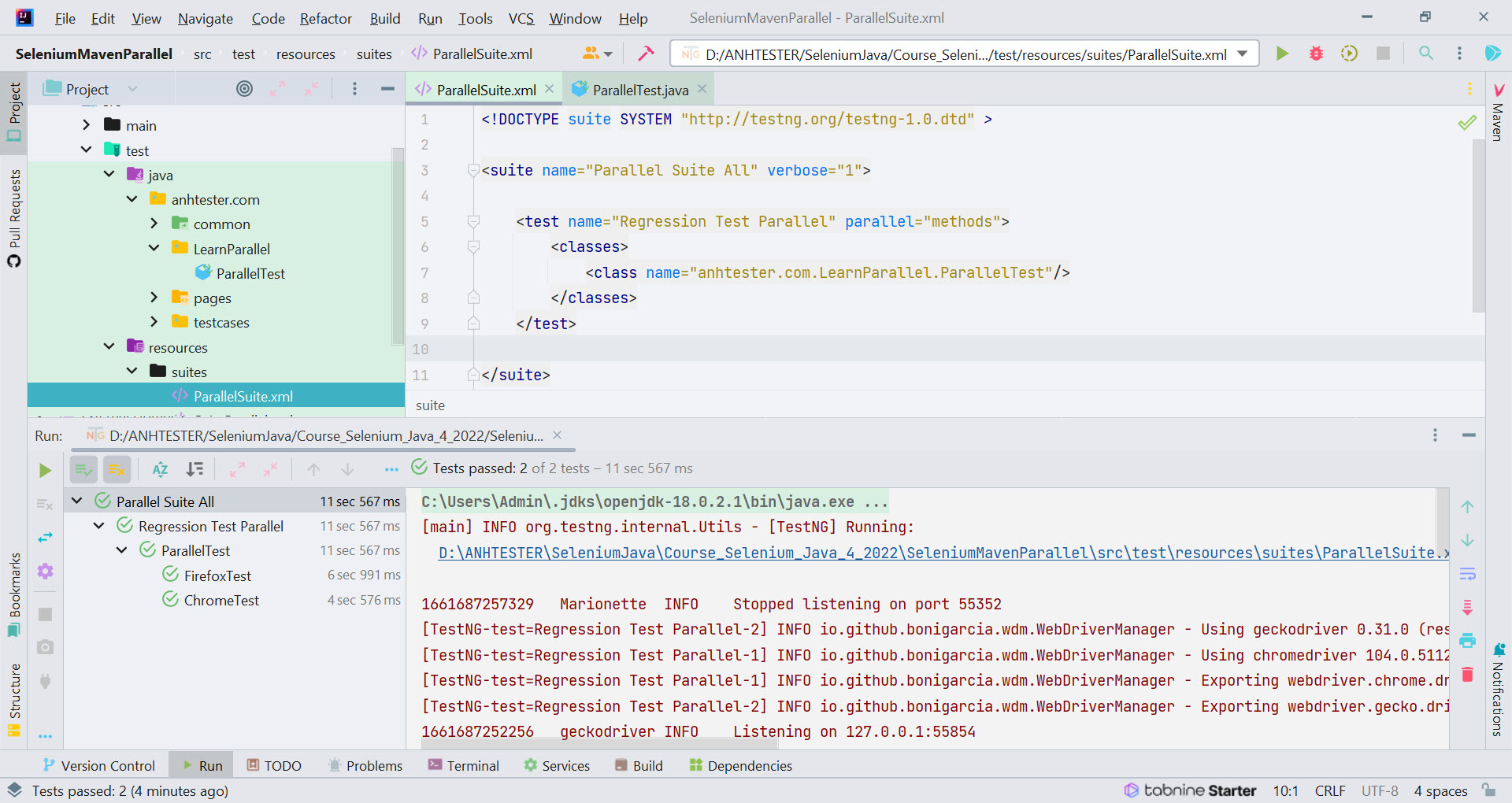Expand the testcases package
This screenshot has width=1512, height=803.
coord(154,322)
